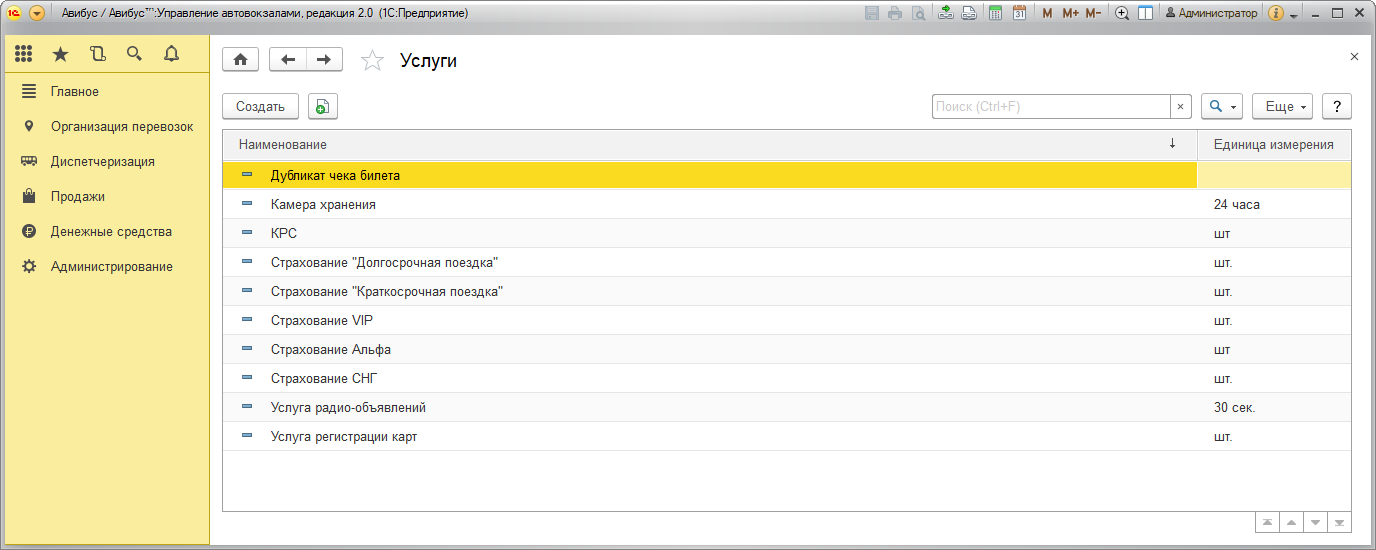The height and width of the screenshot is (550, 1376).
Task: Navigate back with the left arrow
Action: (x=288, y=60)
